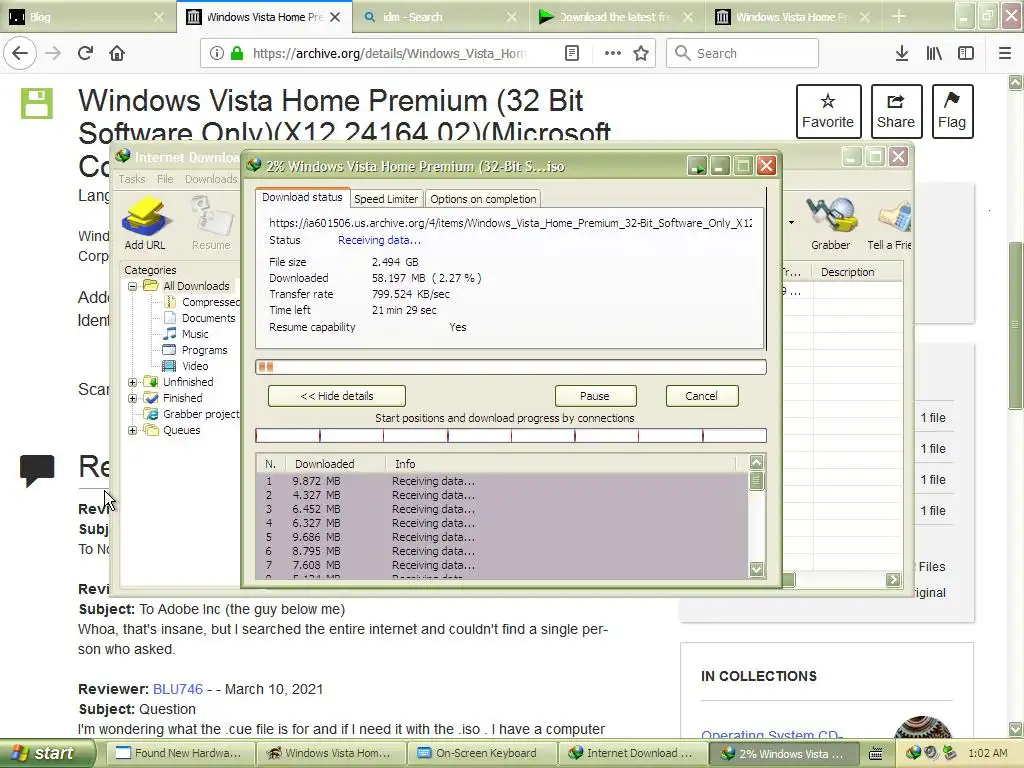Show site information icon in address bar

tap(217, 53)
